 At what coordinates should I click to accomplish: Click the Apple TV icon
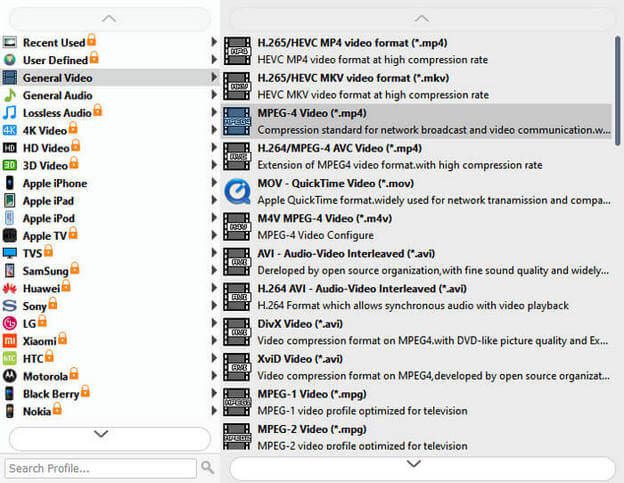point(10,236)
